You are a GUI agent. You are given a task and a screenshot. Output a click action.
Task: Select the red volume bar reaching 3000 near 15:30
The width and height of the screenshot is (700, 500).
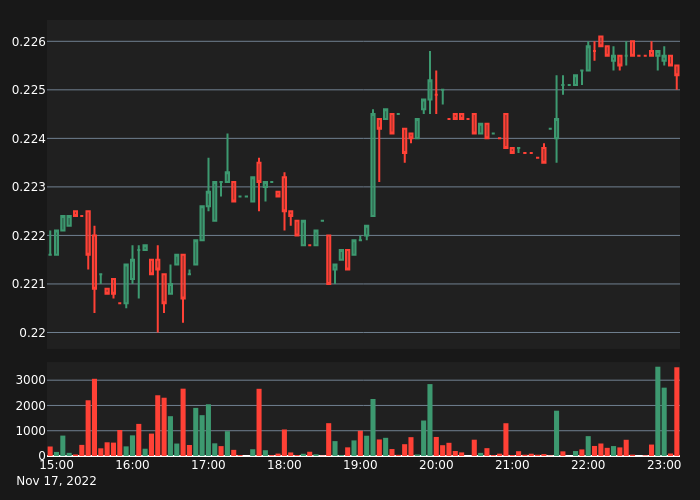tap(94, 417)
